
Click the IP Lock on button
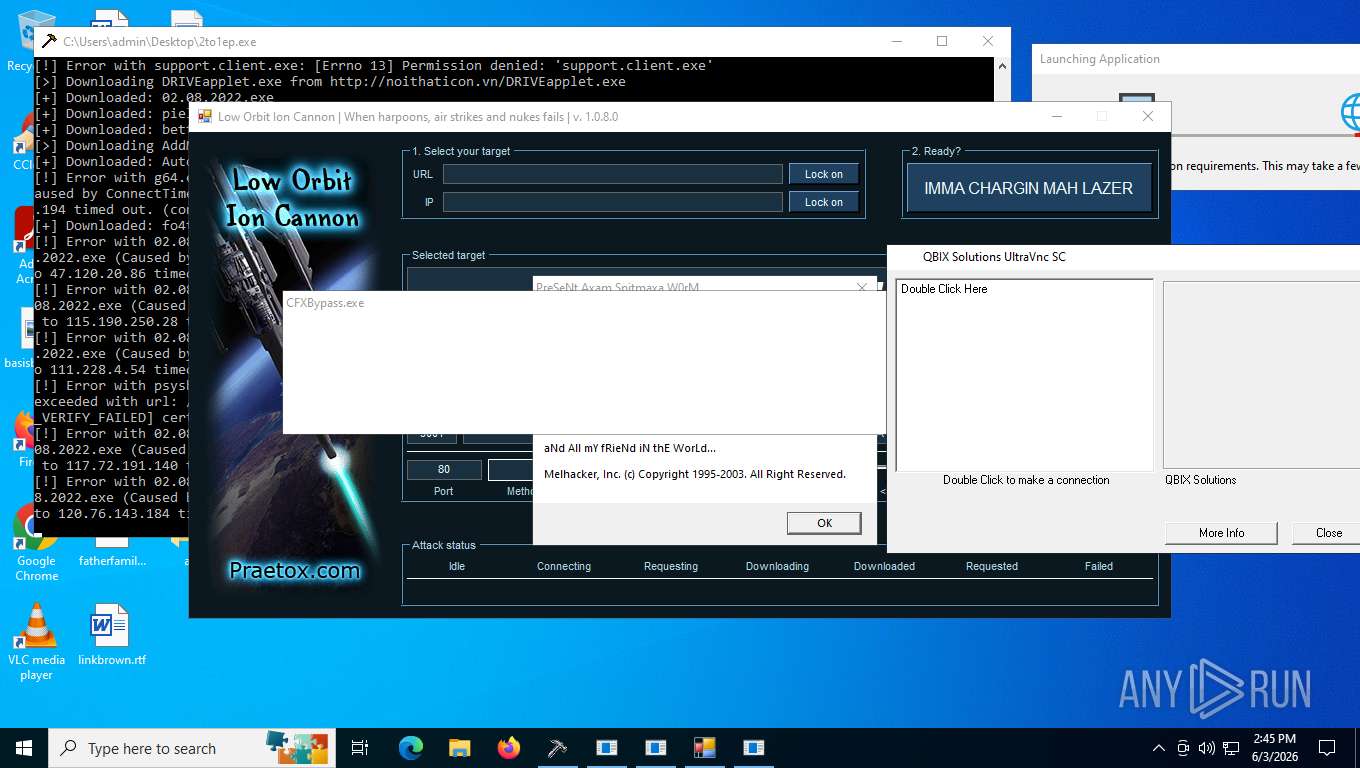824,202
